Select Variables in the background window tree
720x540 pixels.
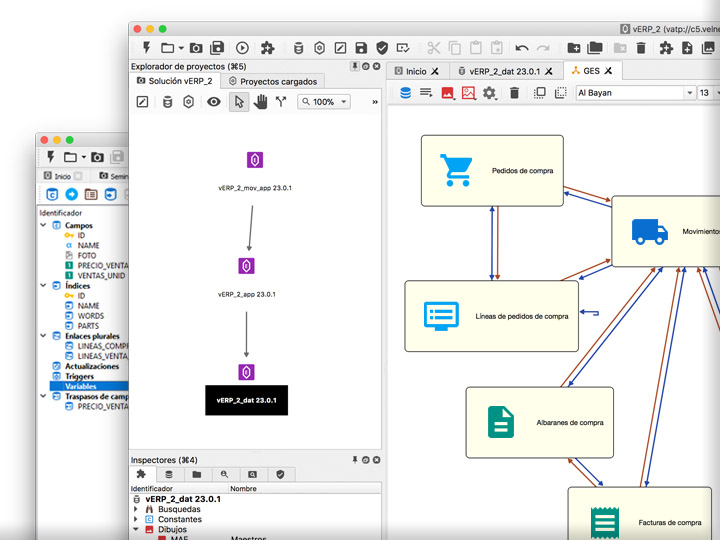pyautogui.click(x=89, y=386)
